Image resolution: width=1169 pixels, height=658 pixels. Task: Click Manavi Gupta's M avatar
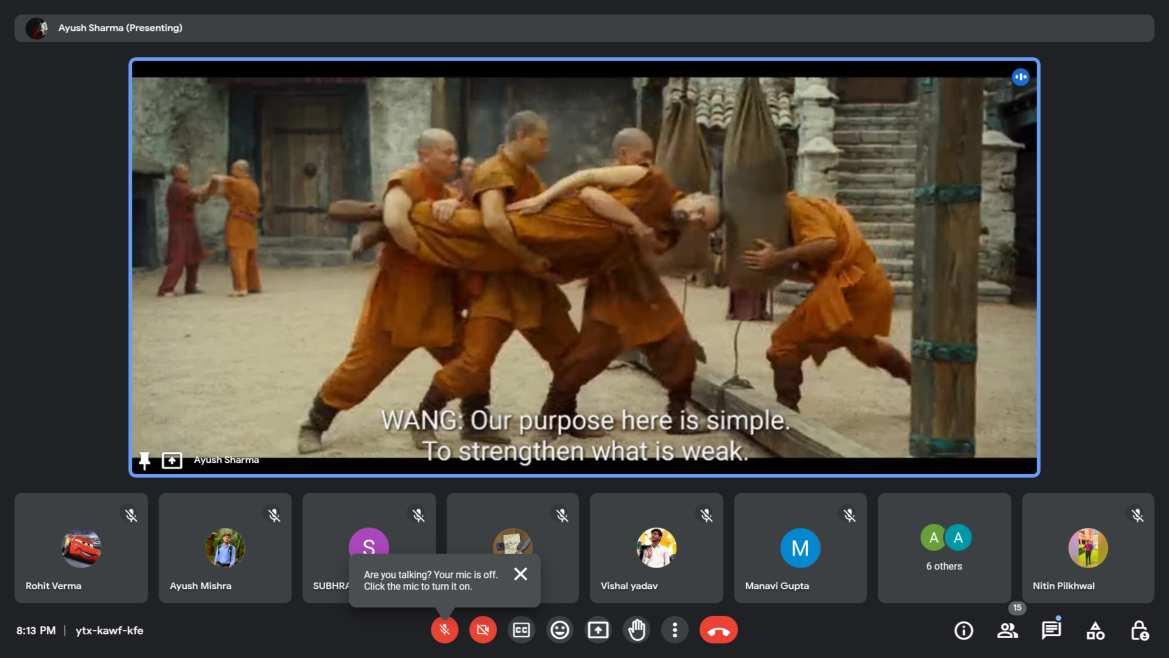(x=800, y=548)
